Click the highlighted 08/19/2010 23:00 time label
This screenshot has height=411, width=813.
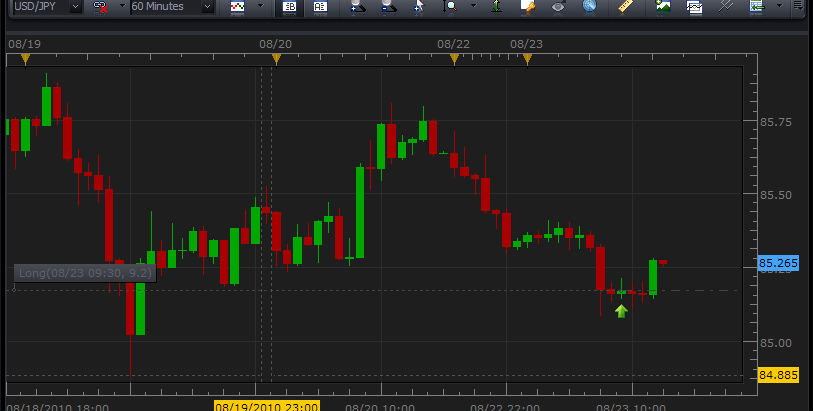tap(267, 406)
